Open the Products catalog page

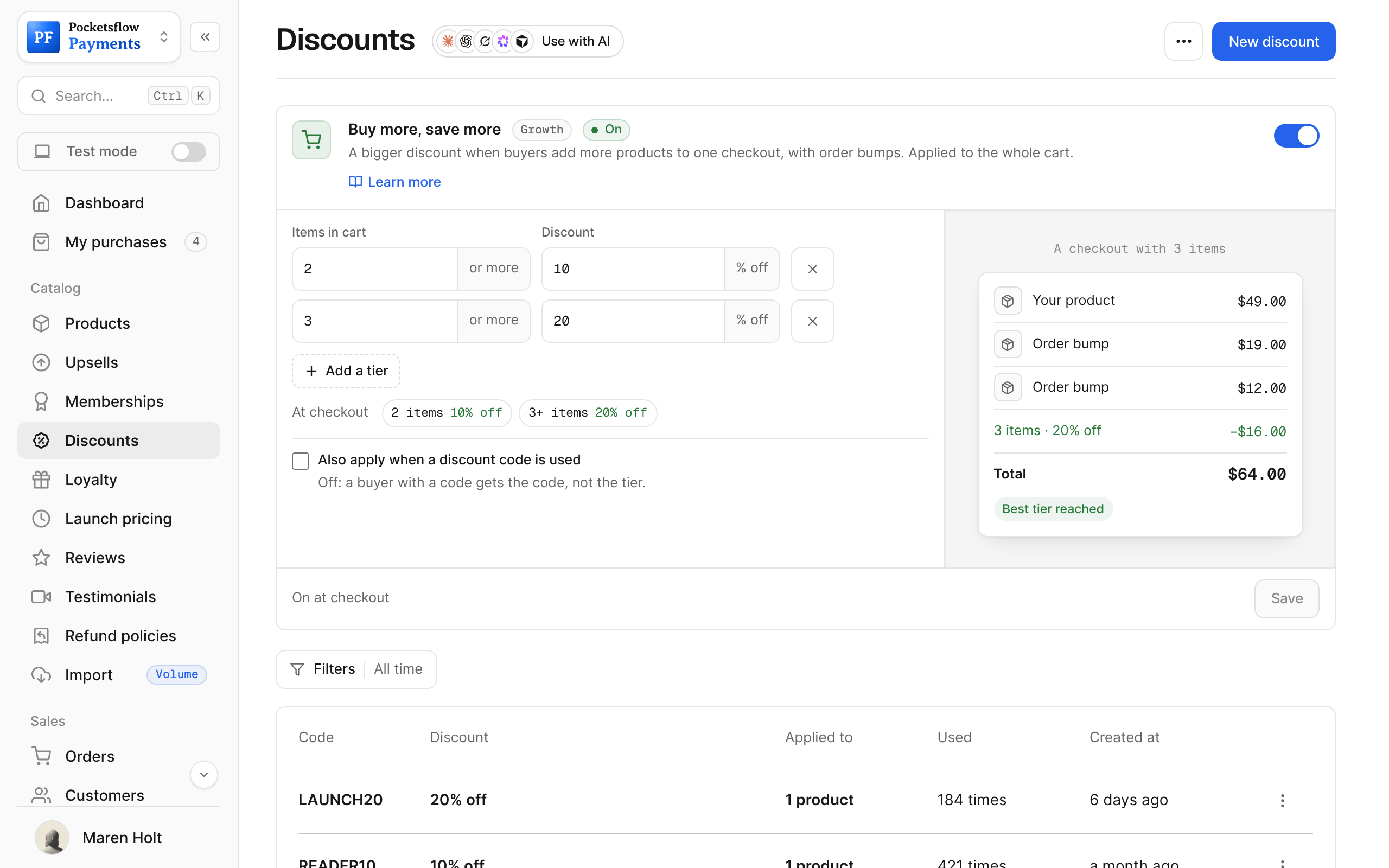click(x=119, y=323)
